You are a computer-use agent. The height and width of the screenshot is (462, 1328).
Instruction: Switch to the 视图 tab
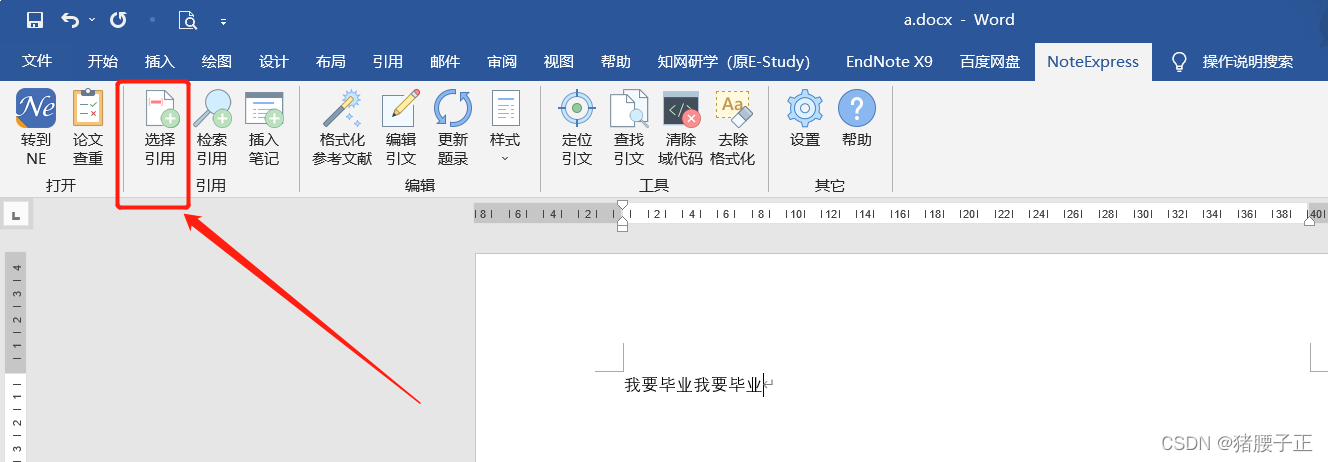coord(559,61)
